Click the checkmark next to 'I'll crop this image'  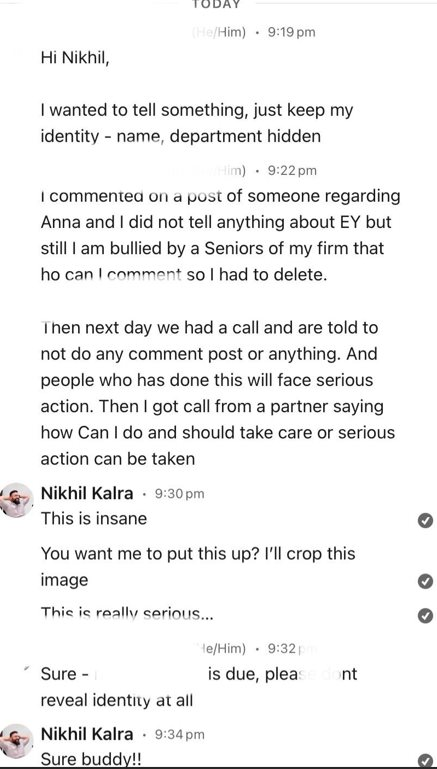(425, 582)
